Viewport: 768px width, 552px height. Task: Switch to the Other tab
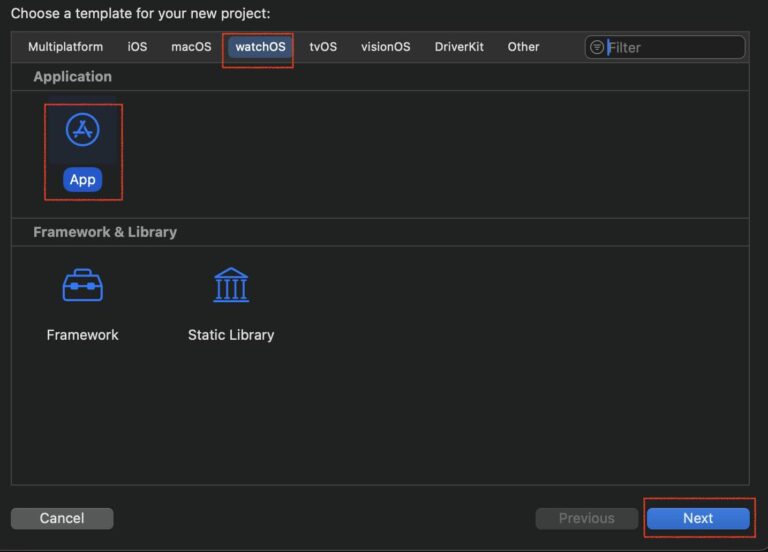click(523, 47)
